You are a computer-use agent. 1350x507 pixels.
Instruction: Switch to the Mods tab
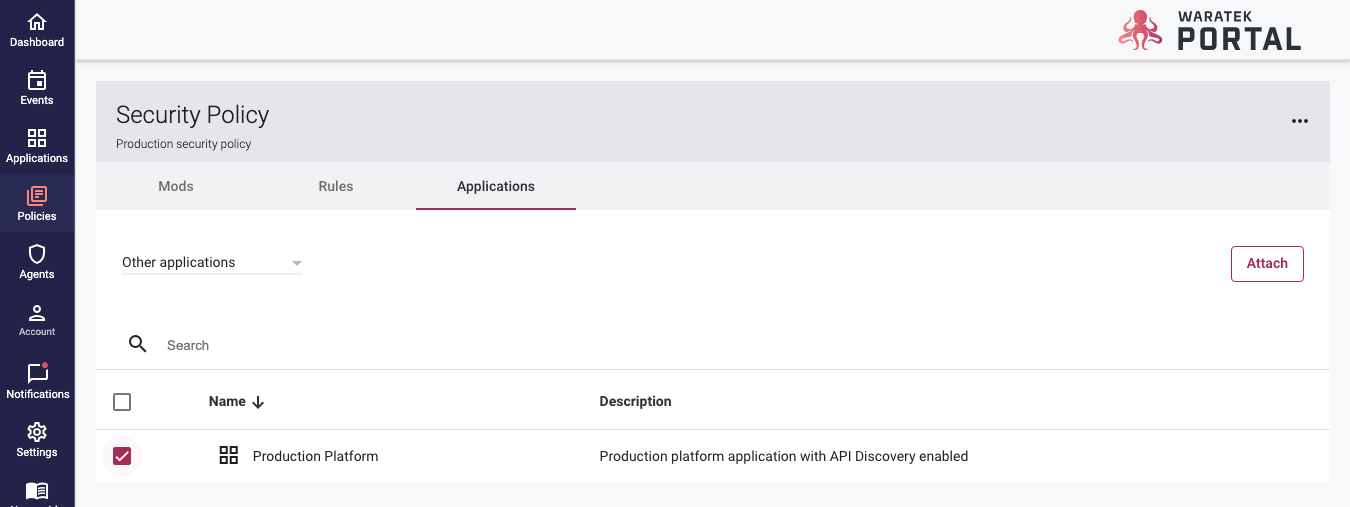click(176, 186)
